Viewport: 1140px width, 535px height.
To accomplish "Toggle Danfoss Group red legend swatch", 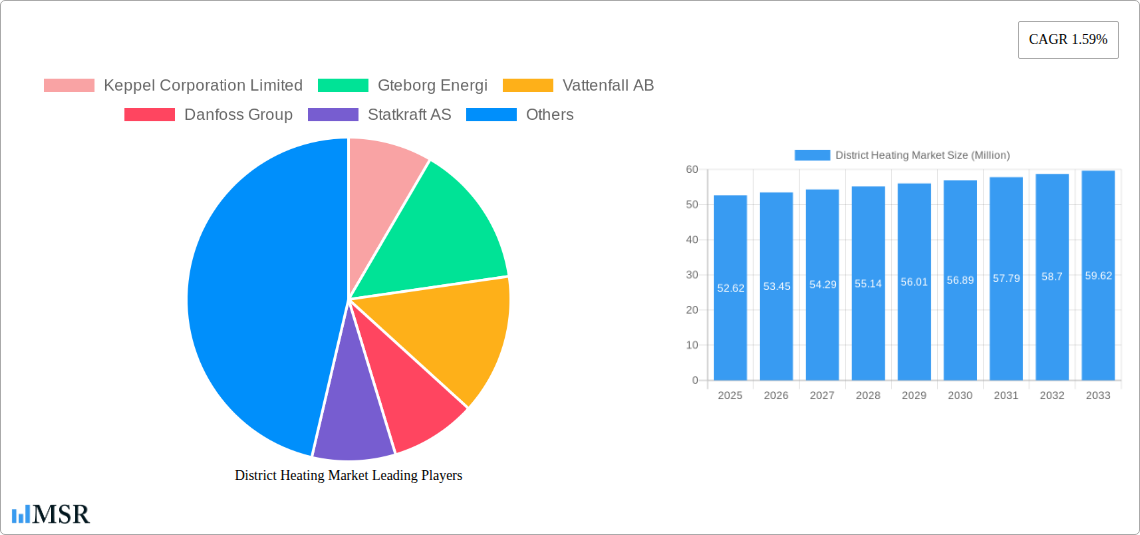I will click(x=150, y=114).
